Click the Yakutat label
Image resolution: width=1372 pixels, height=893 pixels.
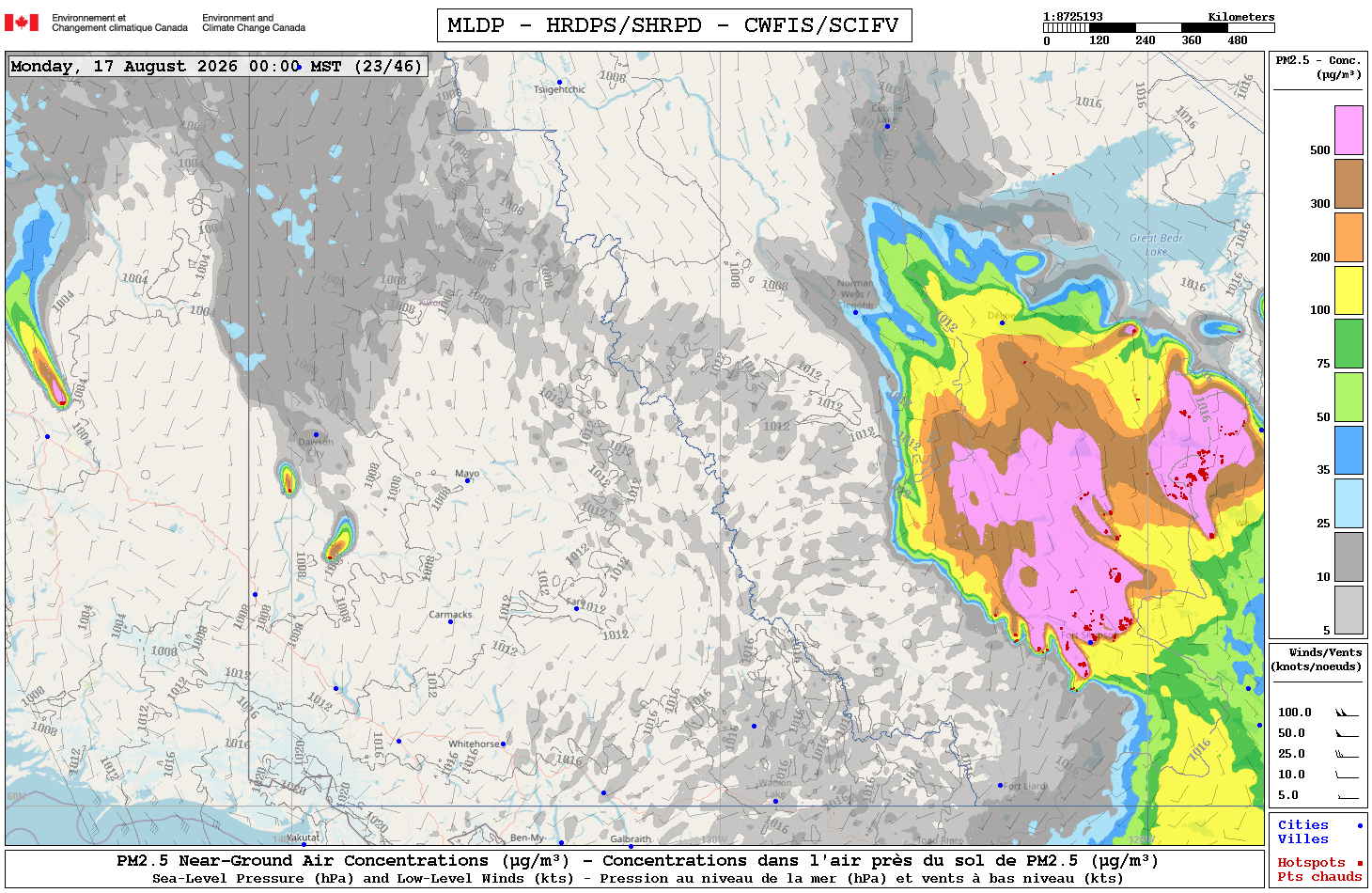click(x=303, y=838)
